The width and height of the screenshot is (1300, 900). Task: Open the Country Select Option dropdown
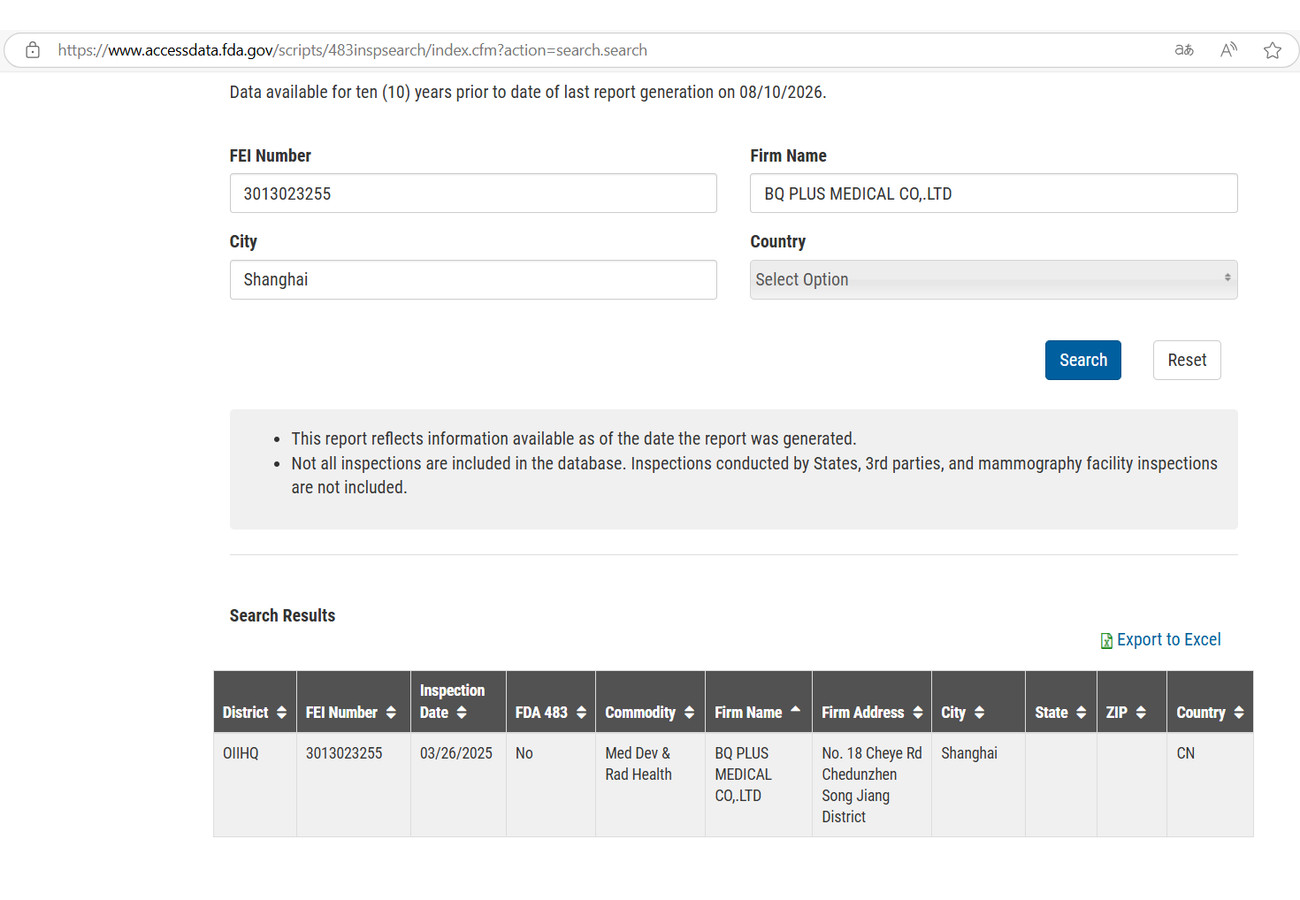coord(994,280)
